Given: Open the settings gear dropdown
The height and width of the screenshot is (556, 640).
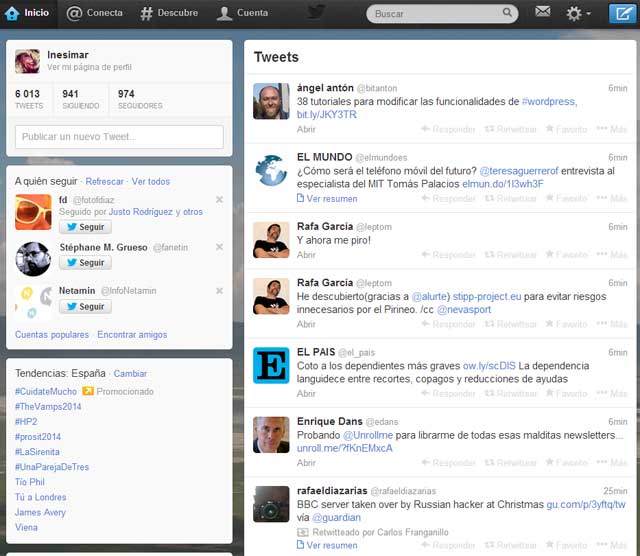Looking at the screenshot, I should 578,13.
